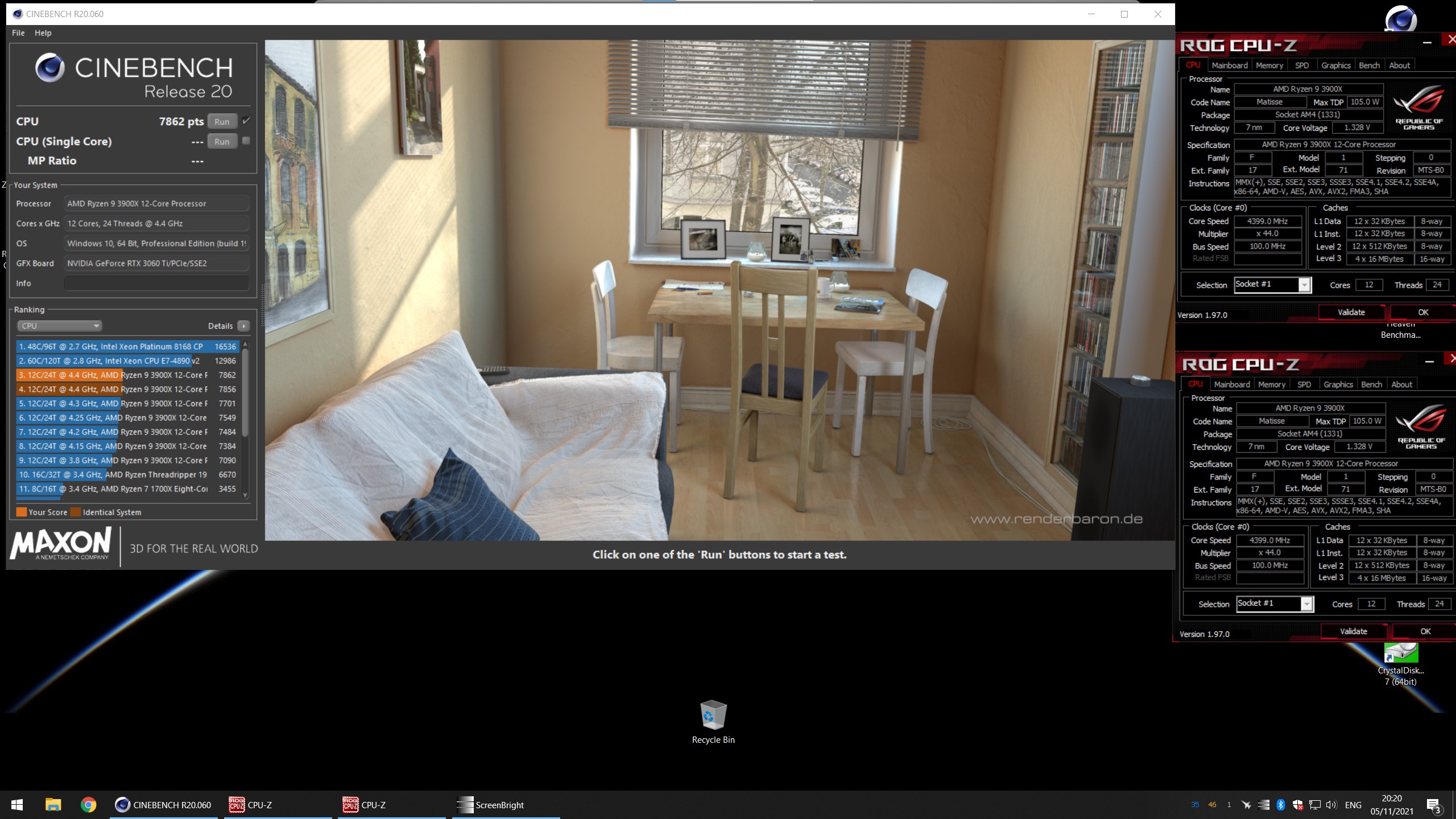Open Mainboard tab in upper CPU-Z window
This screenshot has height=819, width=1456.
tap(1230, 65)
